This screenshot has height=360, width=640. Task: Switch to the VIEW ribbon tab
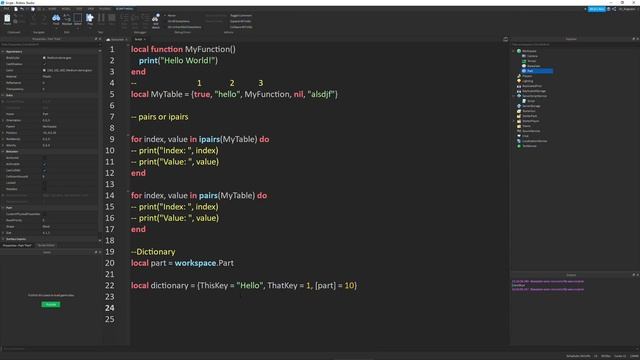click(91, 9)
